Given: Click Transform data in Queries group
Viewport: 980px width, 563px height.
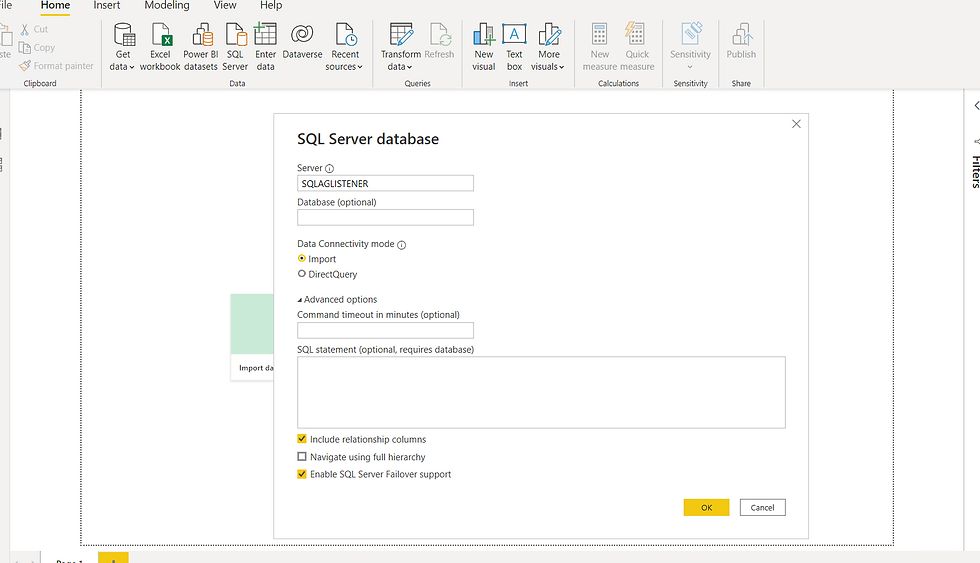Looking at the screenshot, I should 401,47.
